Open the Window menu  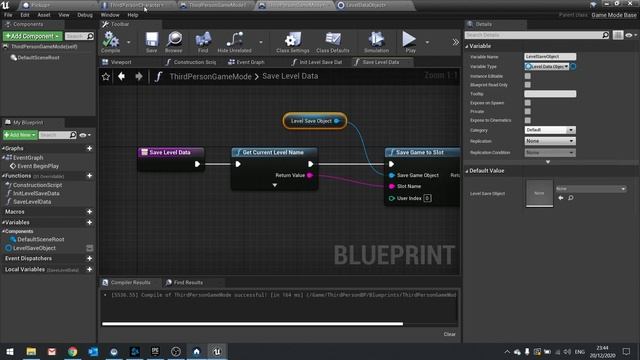click(110, 15)
